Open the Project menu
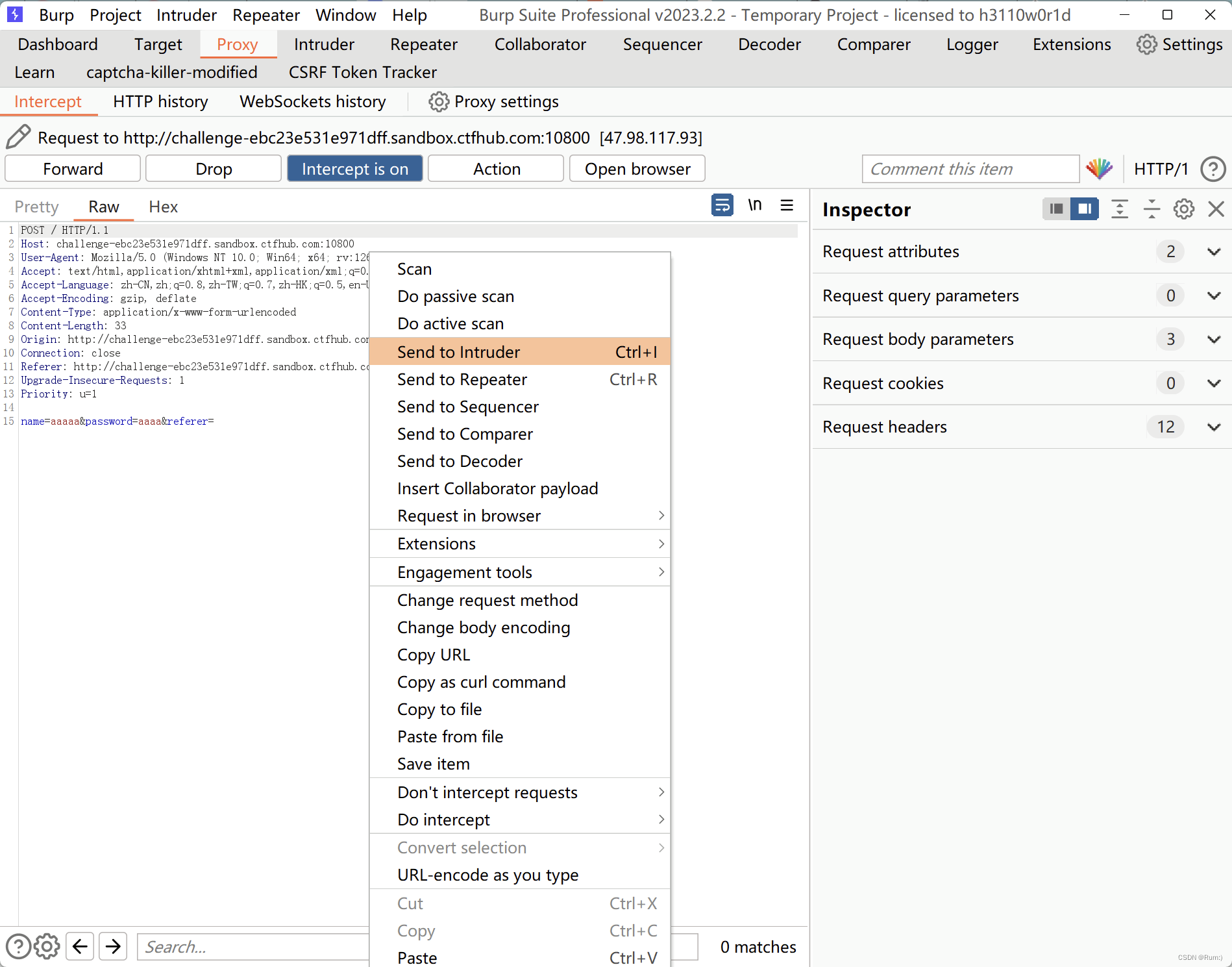This screenshot has width=1232, height=967. (x=116, y=15)
